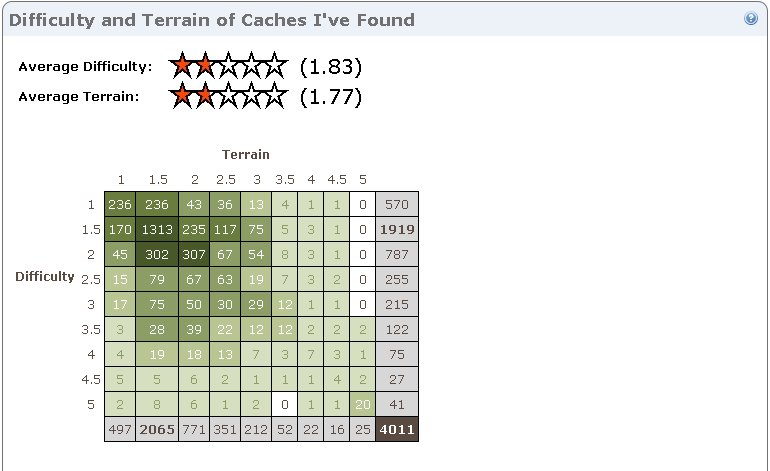Click the fourth star of Average Terrain

[253, 97]
